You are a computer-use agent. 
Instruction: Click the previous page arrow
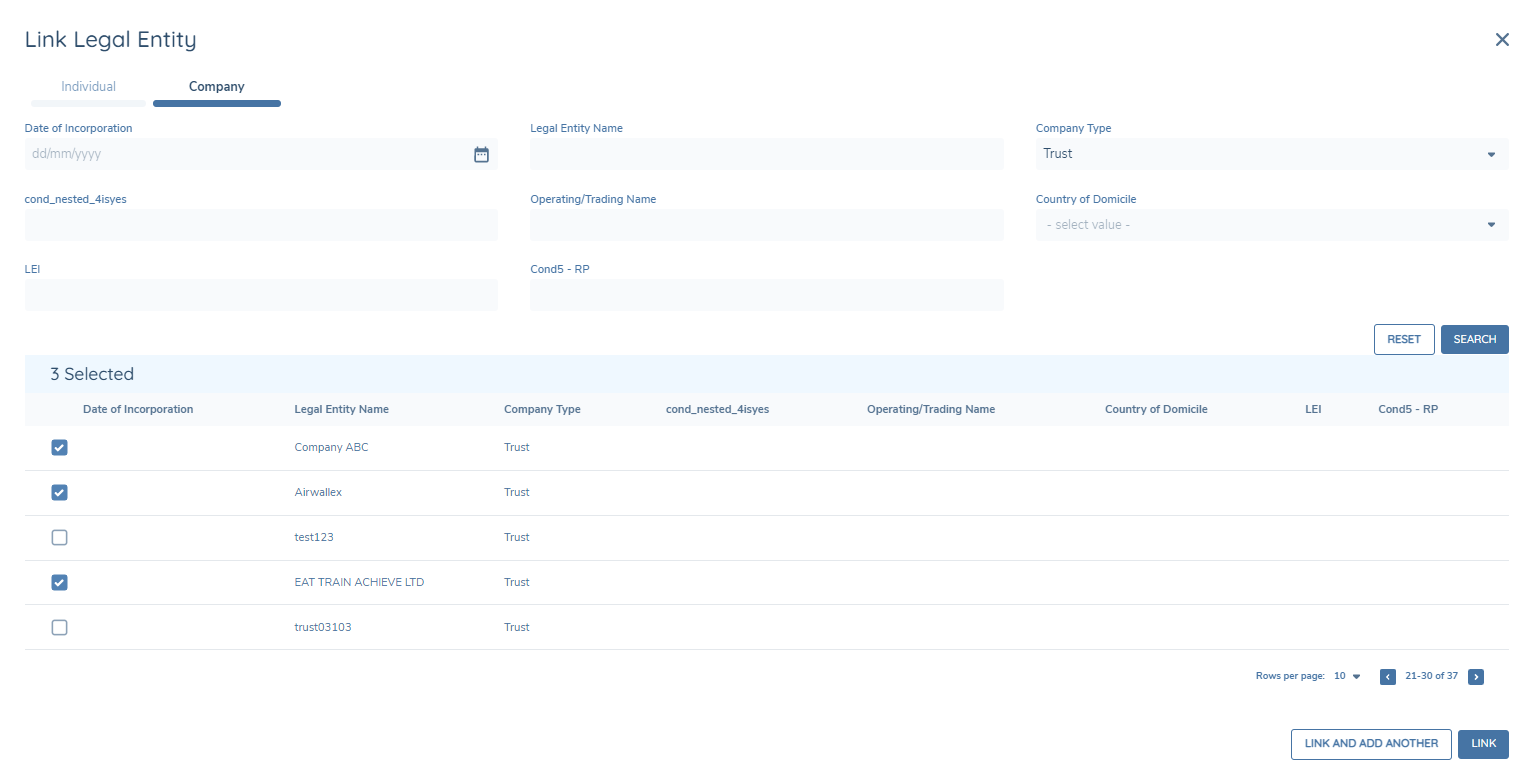click(x=1387, y=676)
